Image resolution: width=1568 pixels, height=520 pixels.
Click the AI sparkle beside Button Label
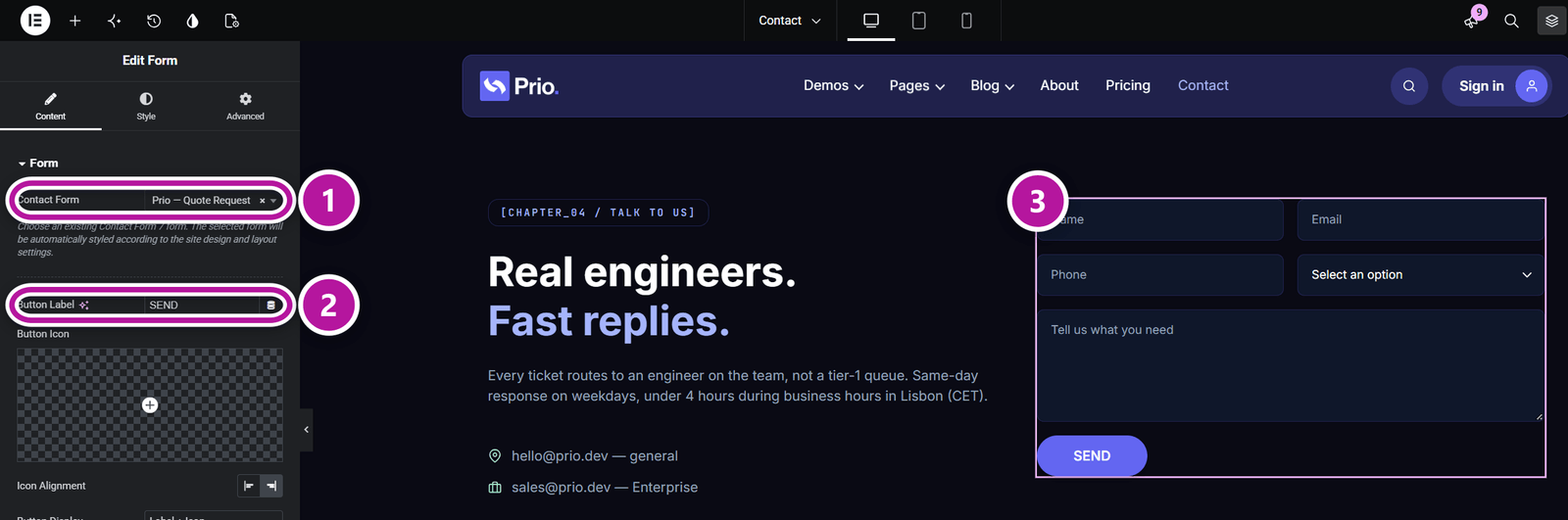84,306
